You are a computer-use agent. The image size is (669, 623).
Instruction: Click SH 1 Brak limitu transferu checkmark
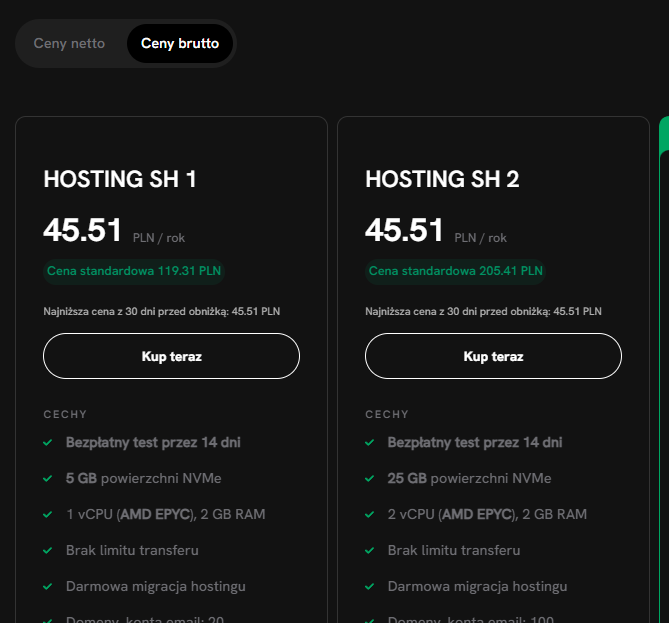pyautogui.click(x=48, y=550)
